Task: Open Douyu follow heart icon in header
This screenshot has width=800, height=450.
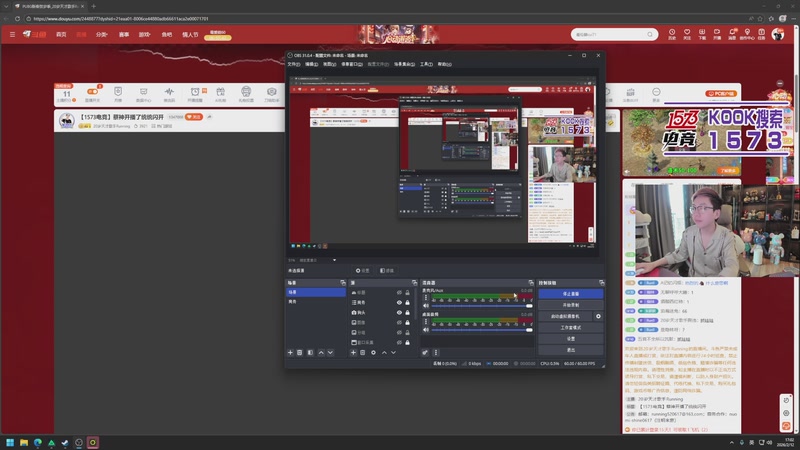Action: 687,34
